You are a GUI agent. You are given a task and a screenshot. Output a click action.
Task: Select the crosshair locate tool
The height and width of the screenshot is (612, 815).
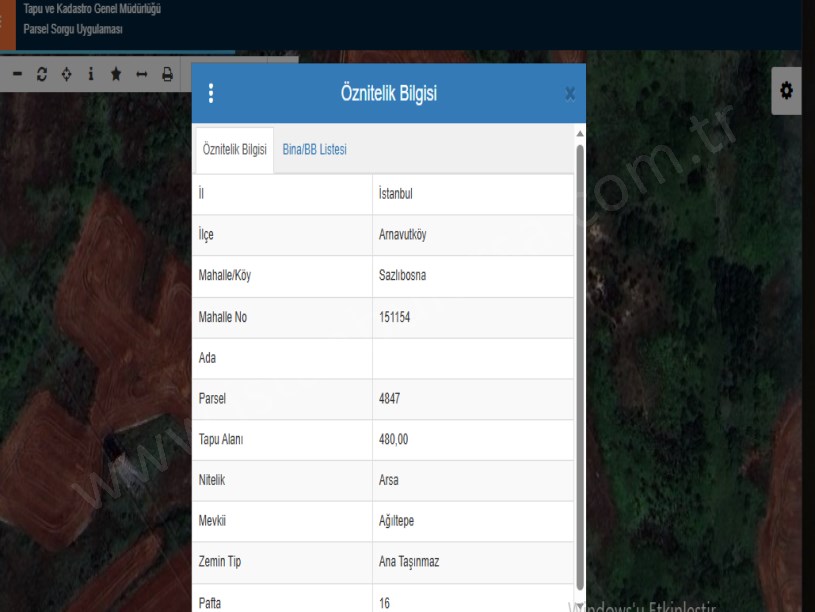click(67, 75)
